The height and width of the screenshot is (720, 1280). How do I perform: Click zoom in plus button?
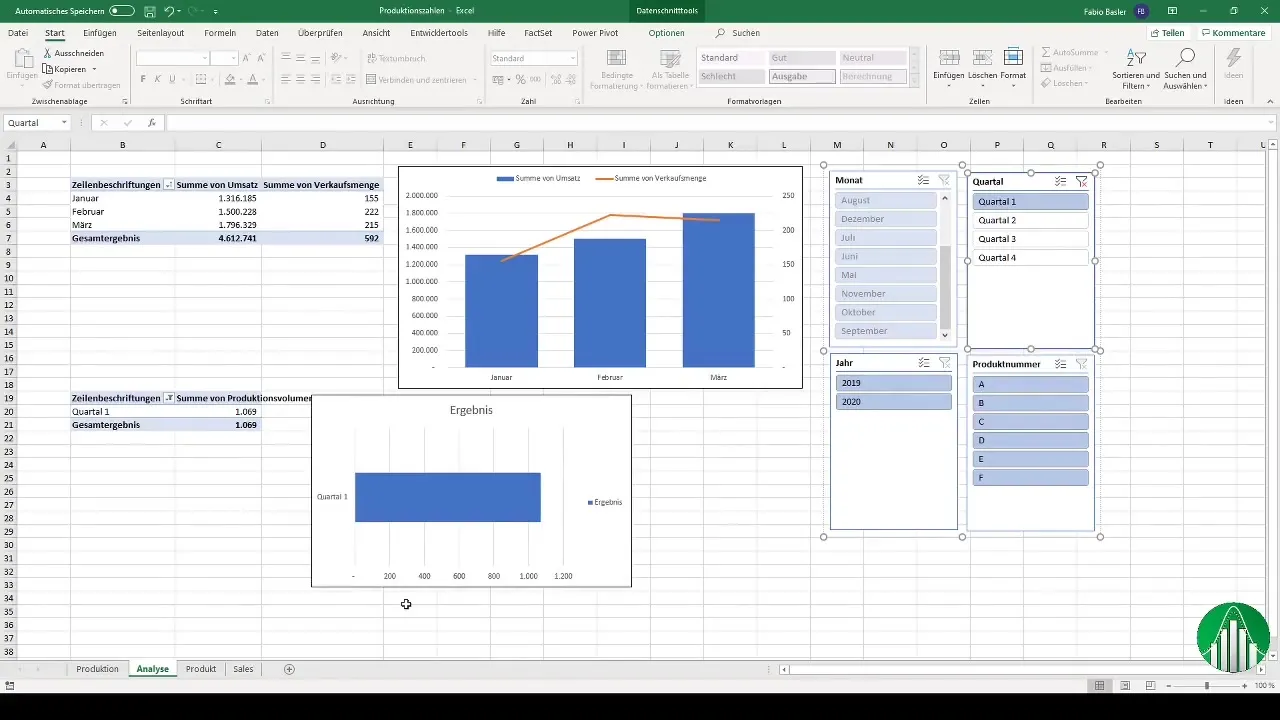1245,685
